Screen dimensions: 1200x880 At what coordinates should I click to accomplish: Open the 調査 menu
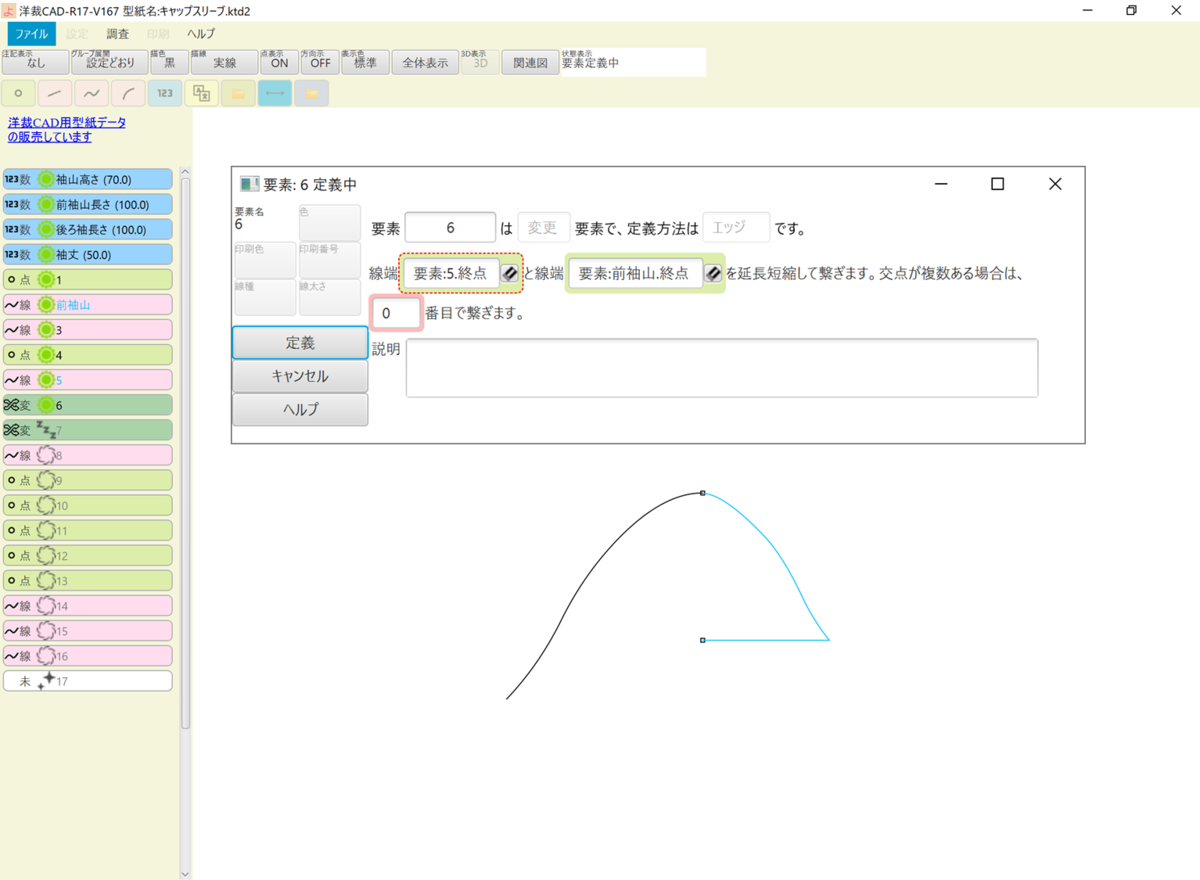click(x=118, y=33)
